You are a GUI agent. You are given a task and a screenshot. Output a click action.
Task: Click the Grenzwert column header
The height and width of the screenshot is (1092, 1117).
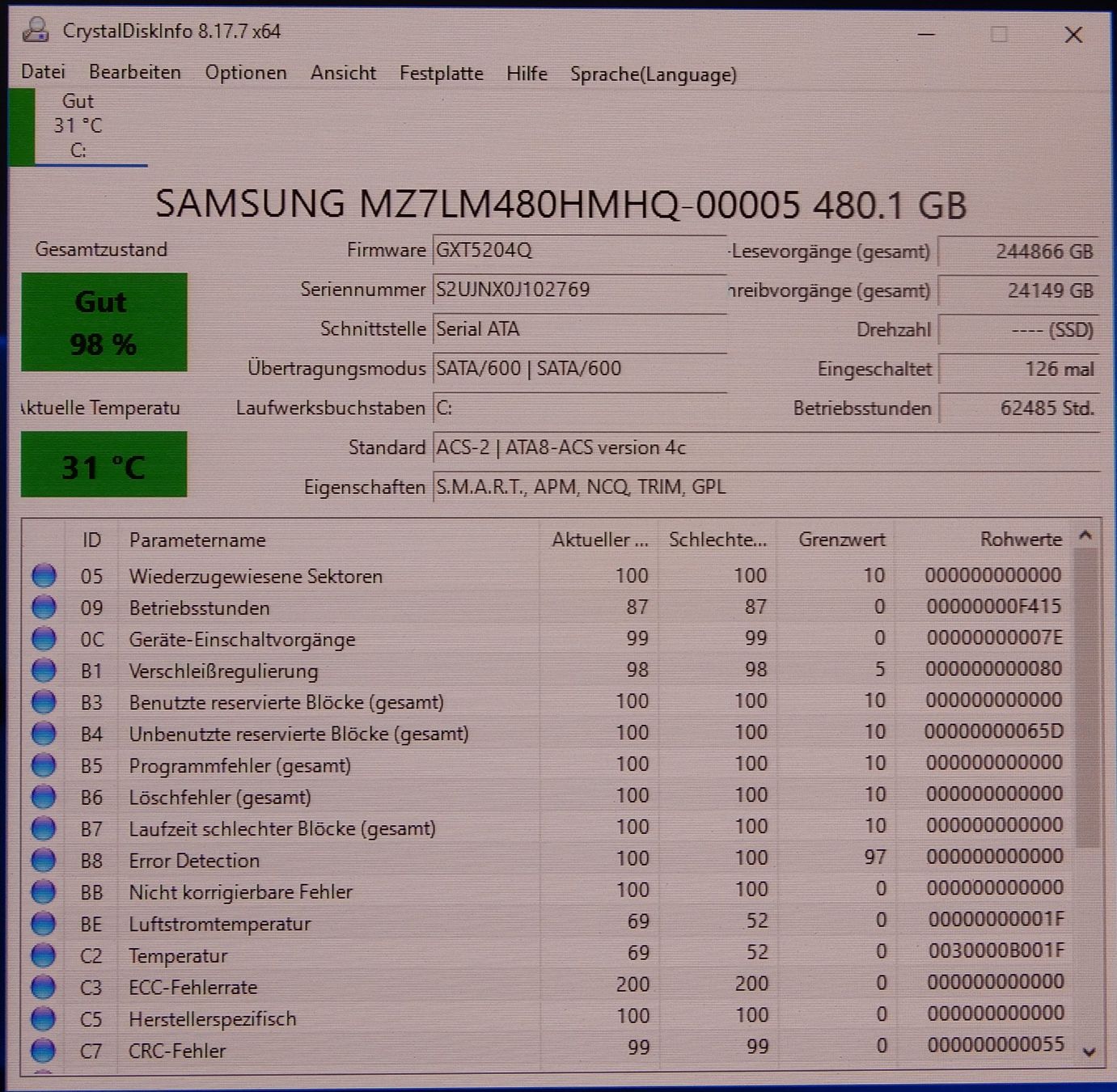click(x=836, y=540)
